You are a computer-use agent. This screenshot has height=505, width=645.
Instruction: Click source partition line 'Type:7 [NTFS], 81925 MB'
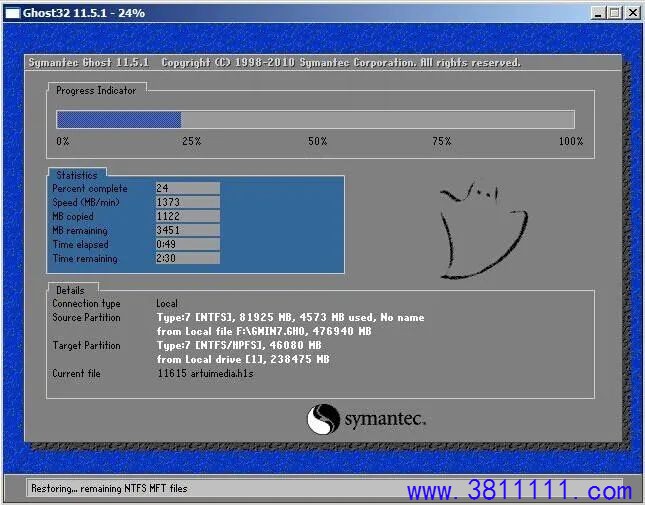pyautogui.click(x=290, y=317)
